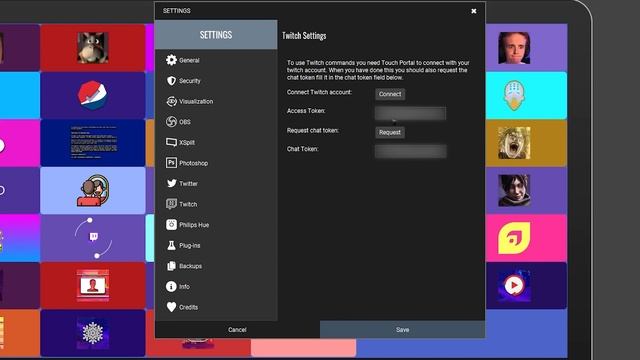Click the Backups documents icon
The image size is (640, 360).
(x=171, y=266)
